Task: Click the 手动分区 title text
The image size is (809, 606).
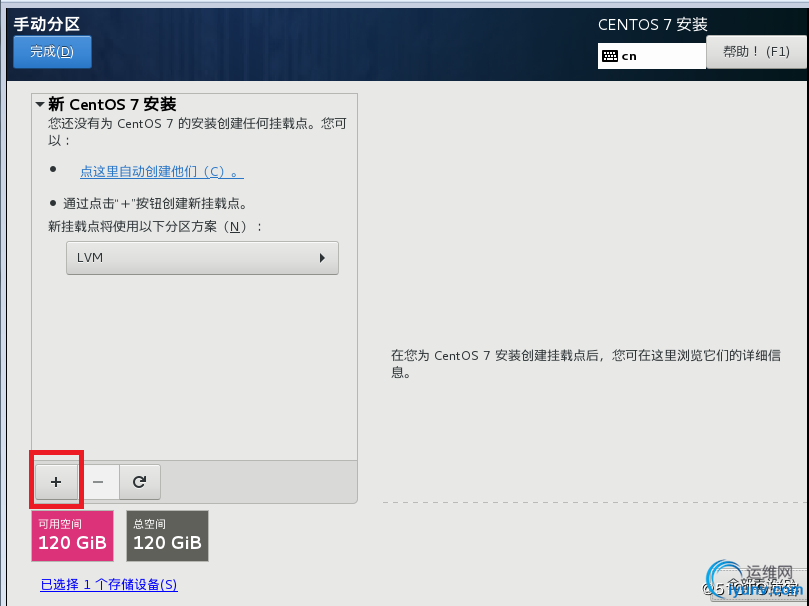Action: (46, 24)
